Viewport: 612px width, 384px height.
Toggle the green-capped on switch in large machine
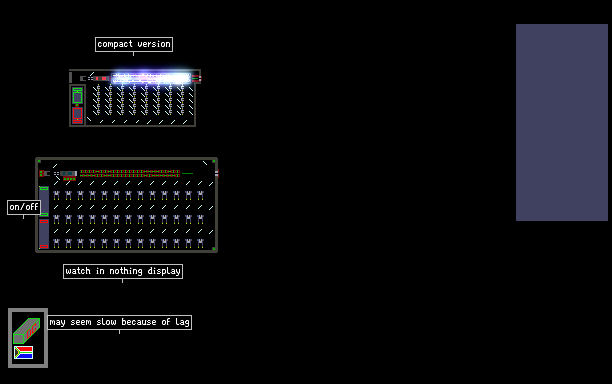44,201
